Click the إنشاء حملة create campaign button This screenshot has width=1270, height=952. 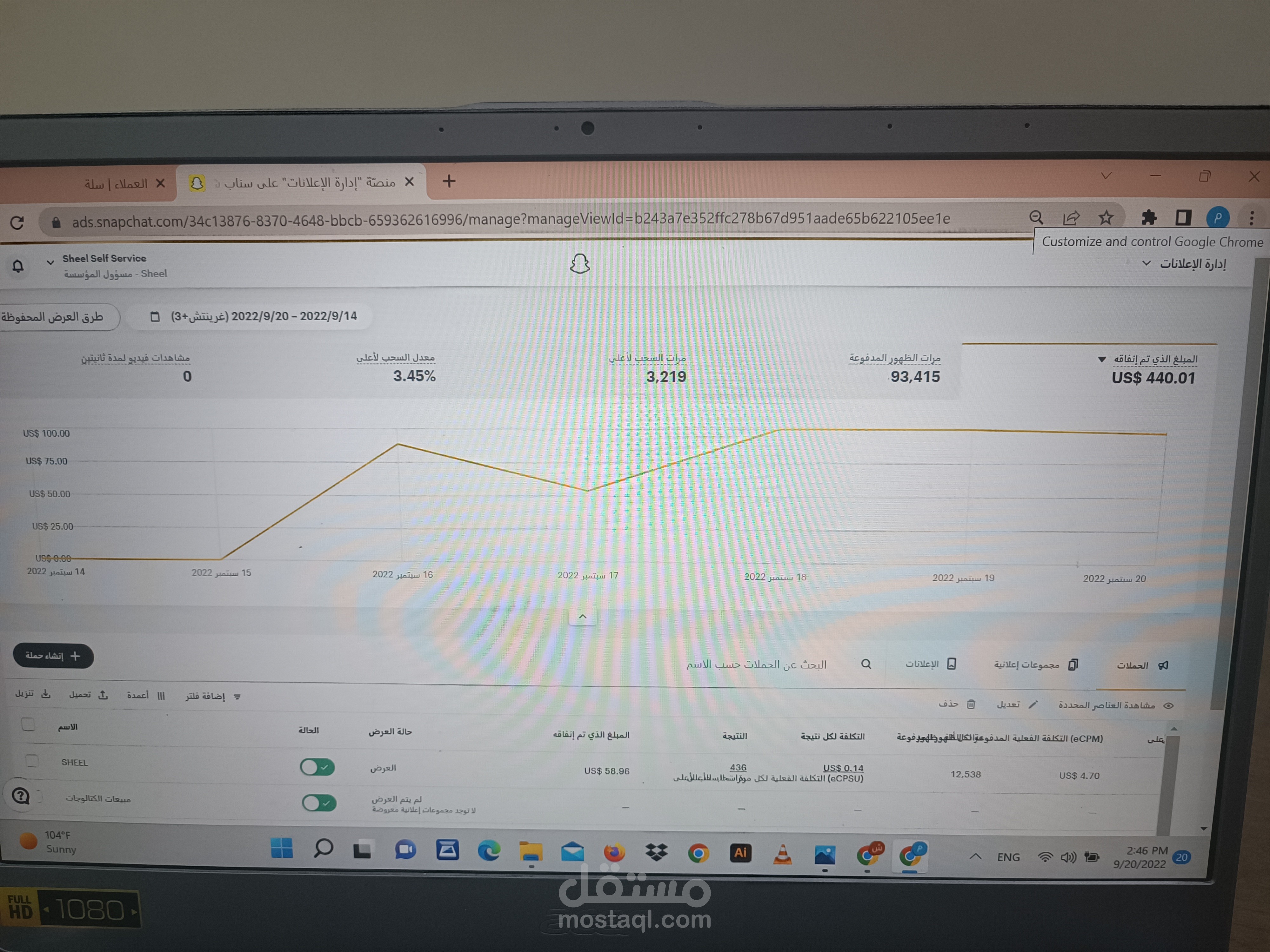pos(53,656)
